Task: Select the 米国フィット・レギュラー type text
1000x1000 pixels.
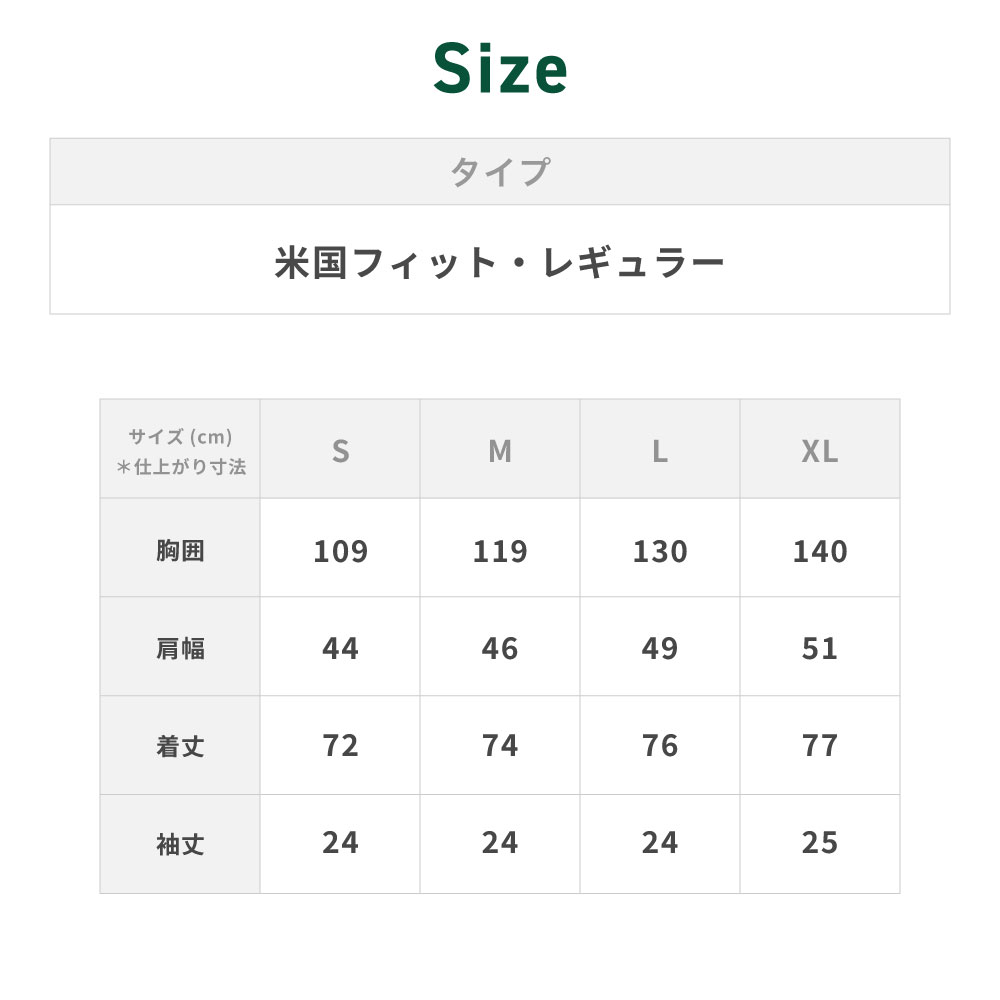Action: pos(500,262)
